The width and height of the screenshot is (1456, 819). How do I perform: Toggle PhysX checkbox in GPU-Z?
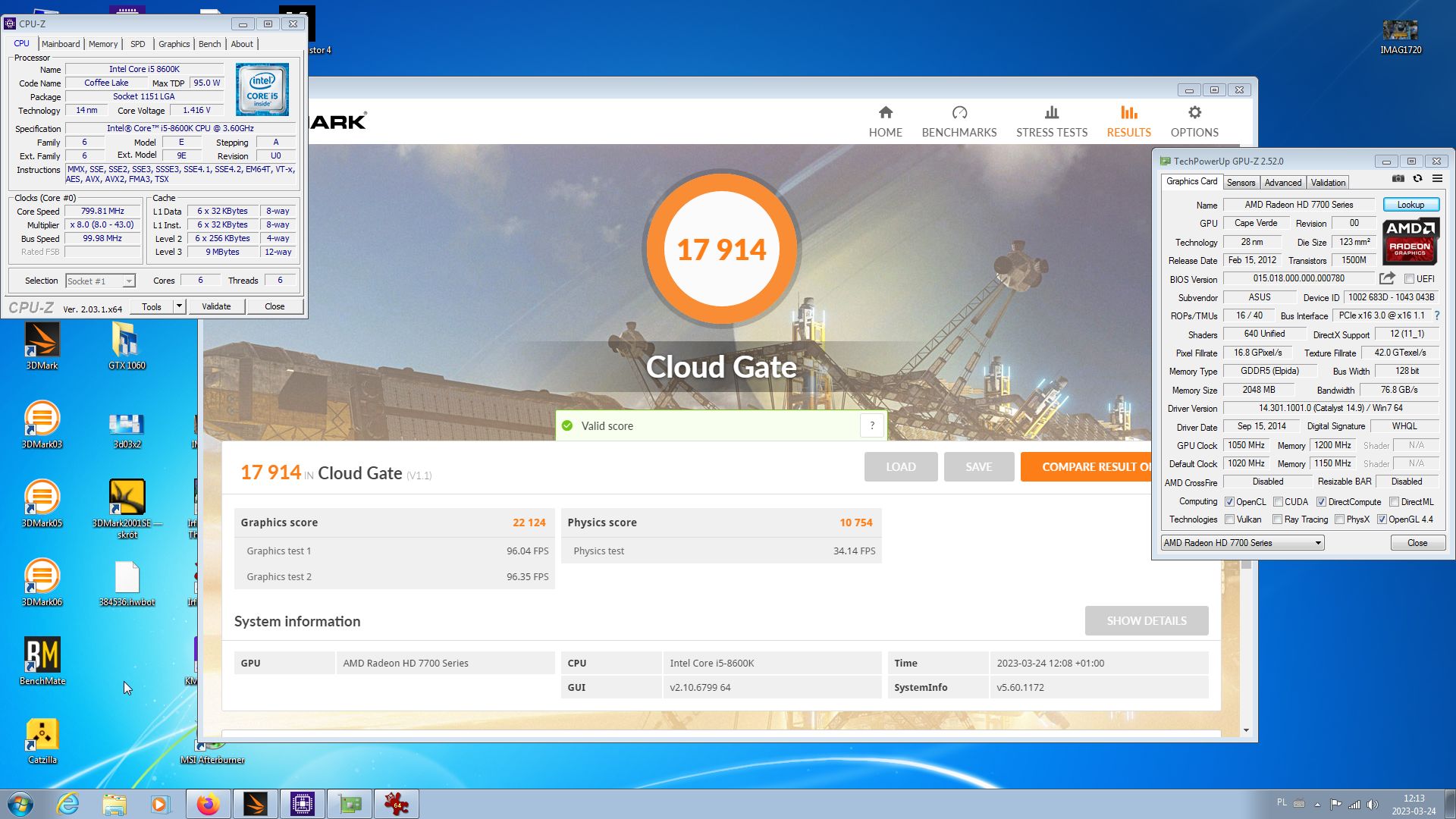tap(1340, 519)
